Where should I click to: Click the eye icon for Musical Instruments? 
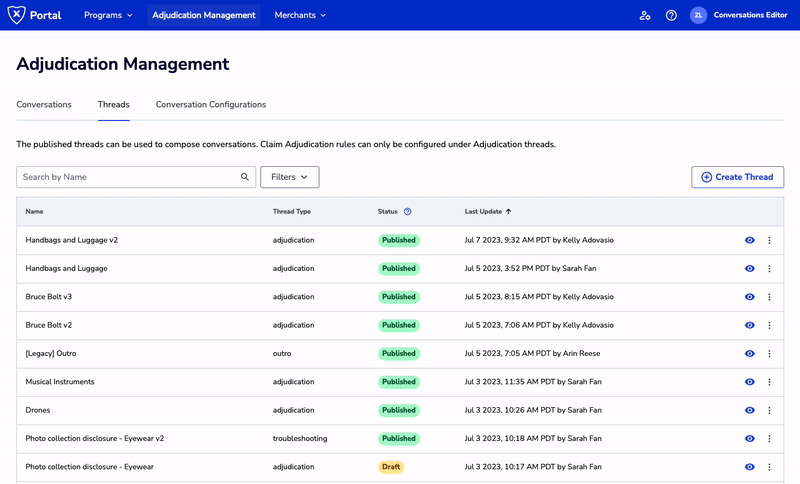point(750,382)
